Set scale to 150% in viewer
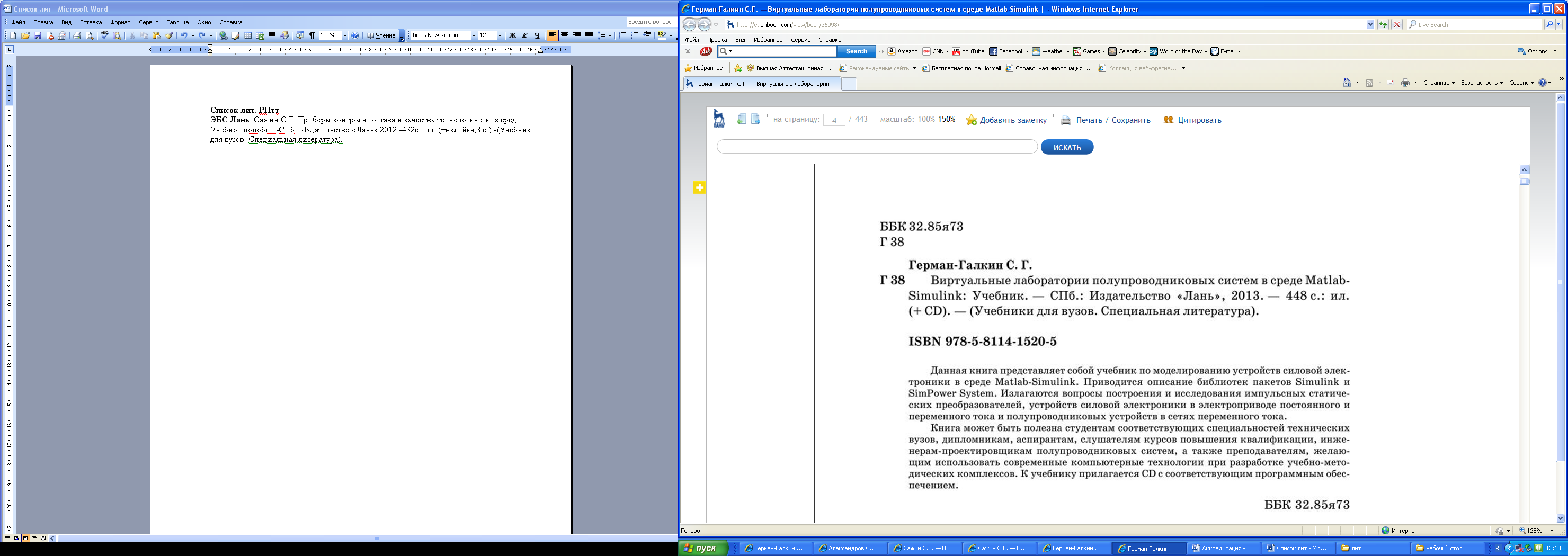The width and height of the screenshot is (1568, 556). (x=946, y=119)
